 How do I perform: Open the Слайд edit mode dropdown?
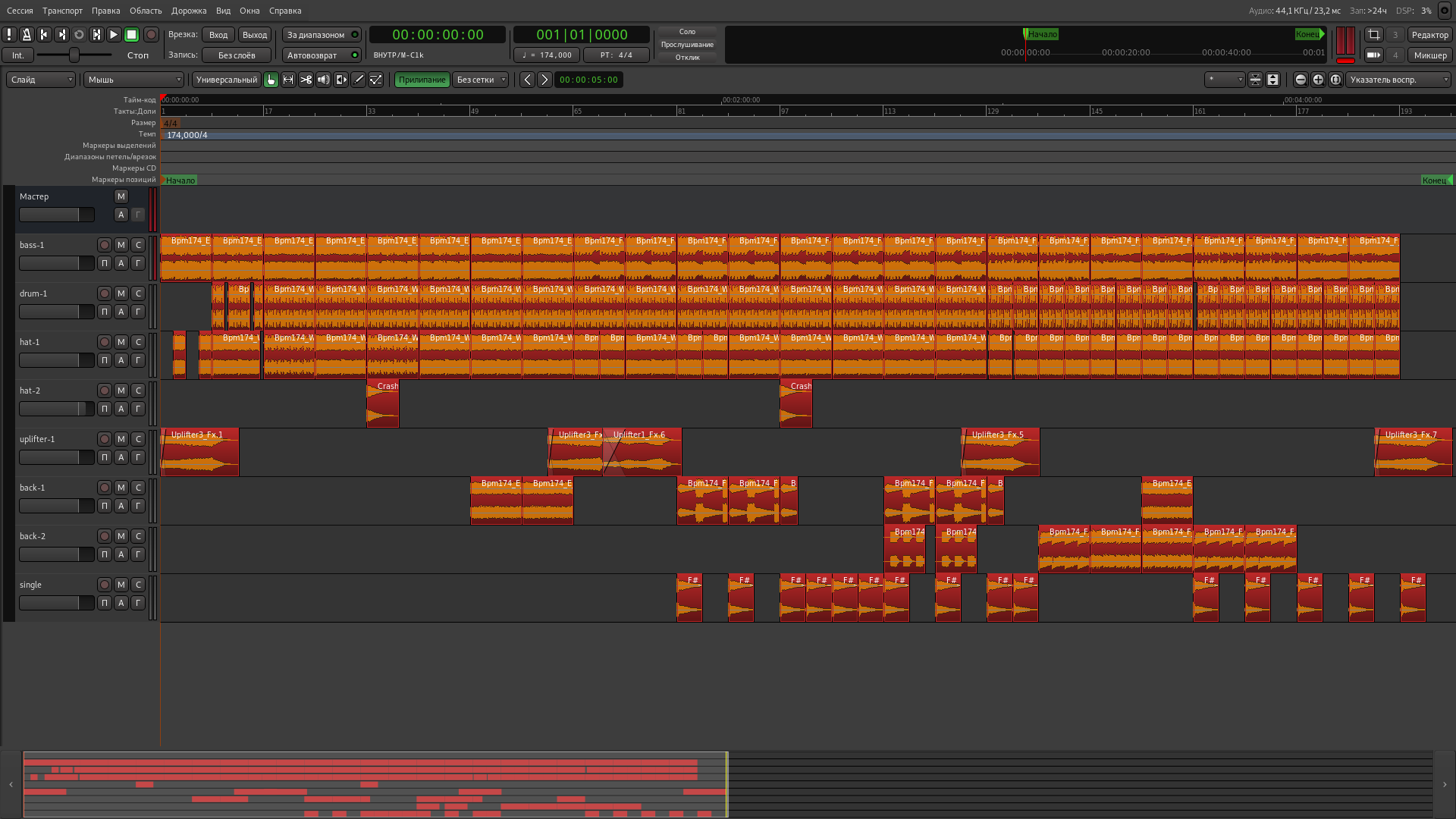41,80
